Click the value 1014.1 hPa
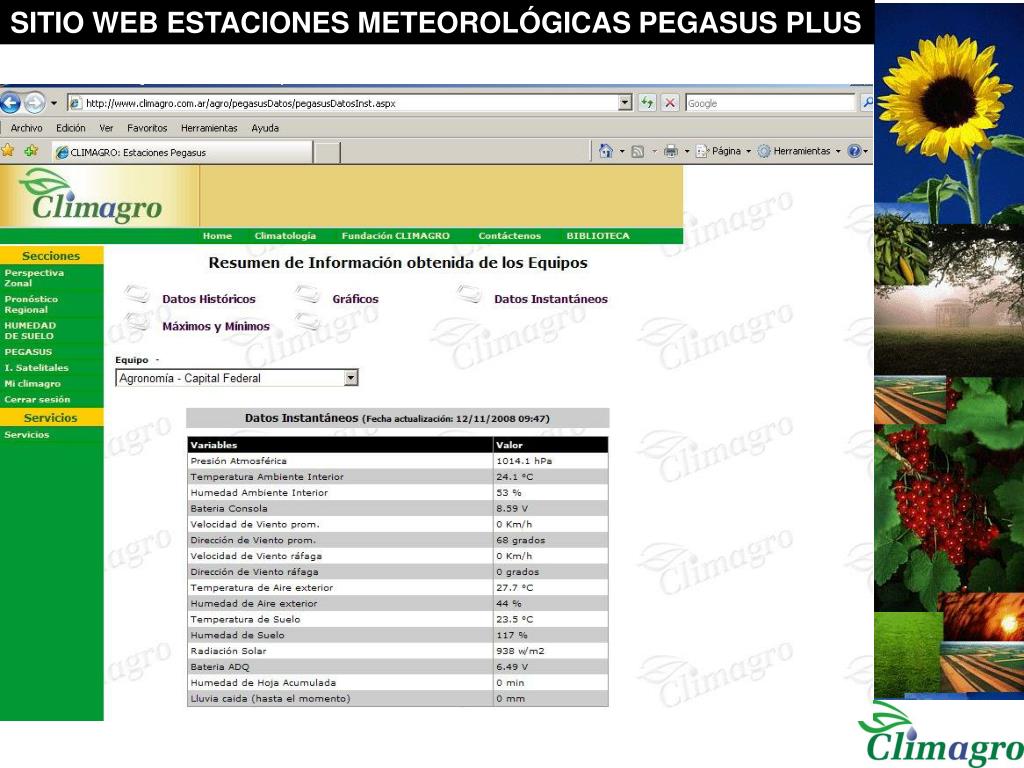Image resolution: width=1024 pixels, height=768 pixels. click(524, 460)
